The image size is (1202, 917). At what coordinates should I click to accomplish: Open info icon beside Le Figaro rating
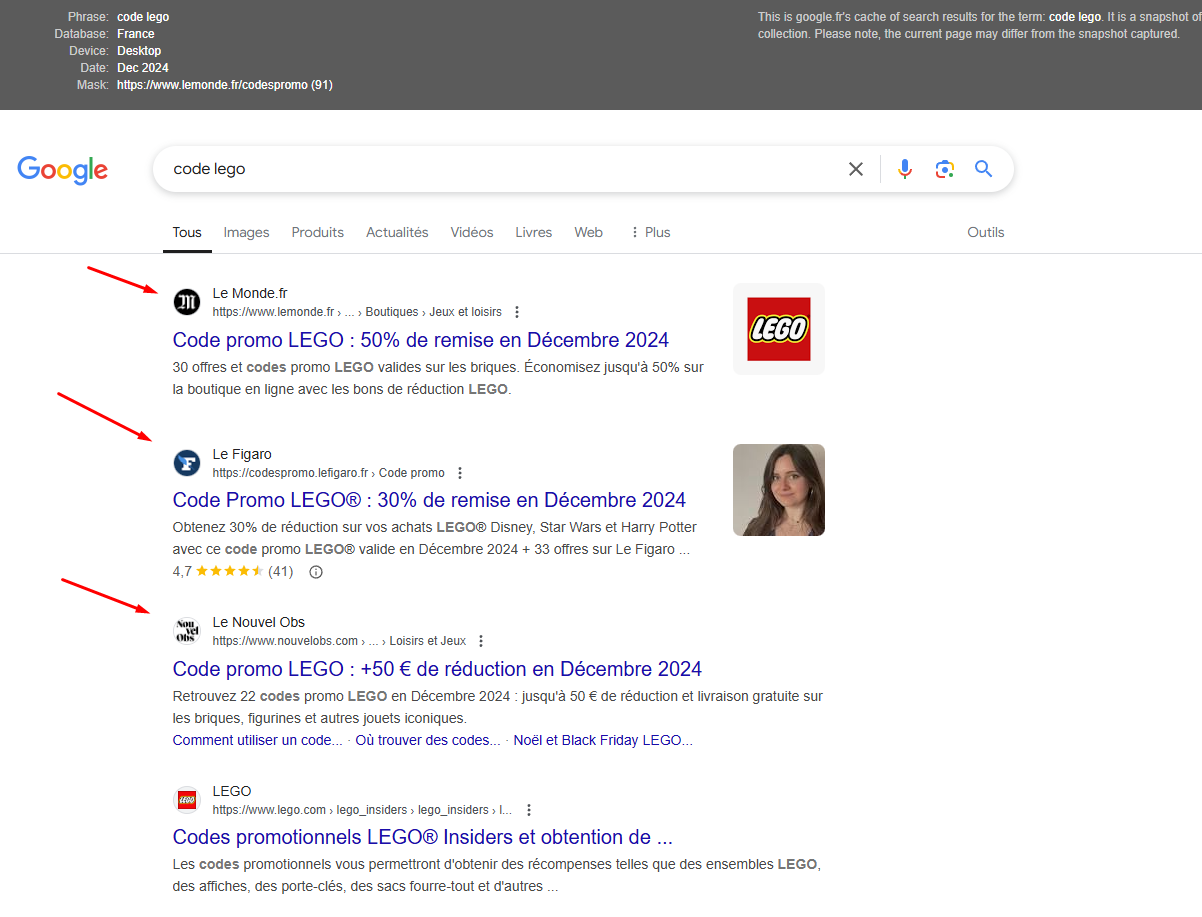pyautogui.click(x=316, y=572)
